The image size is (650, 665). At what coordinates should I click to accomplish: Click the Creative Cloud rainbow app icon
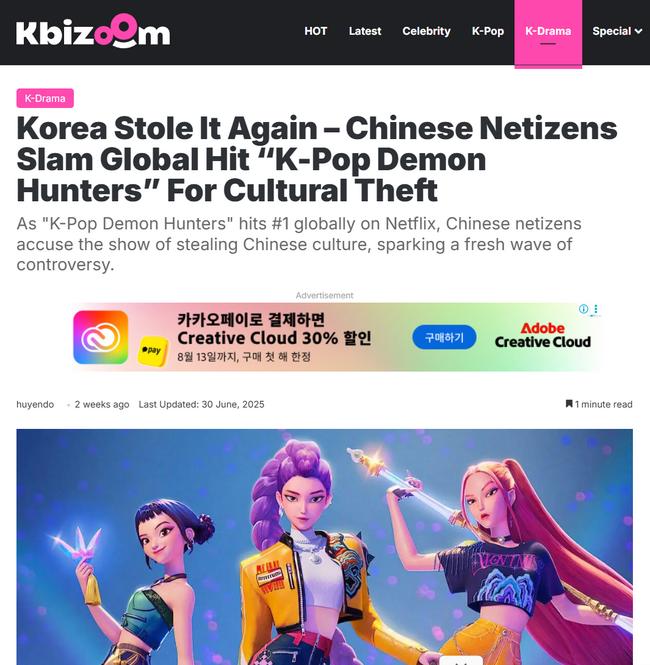click(100, 337)
